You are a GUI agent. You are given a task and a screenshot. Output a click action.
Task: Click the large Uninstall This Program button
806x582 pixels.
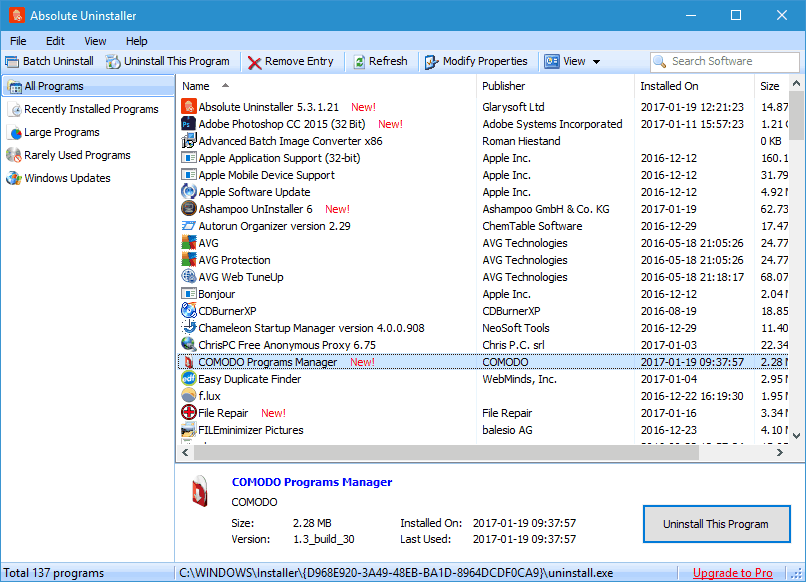(715, 524)
